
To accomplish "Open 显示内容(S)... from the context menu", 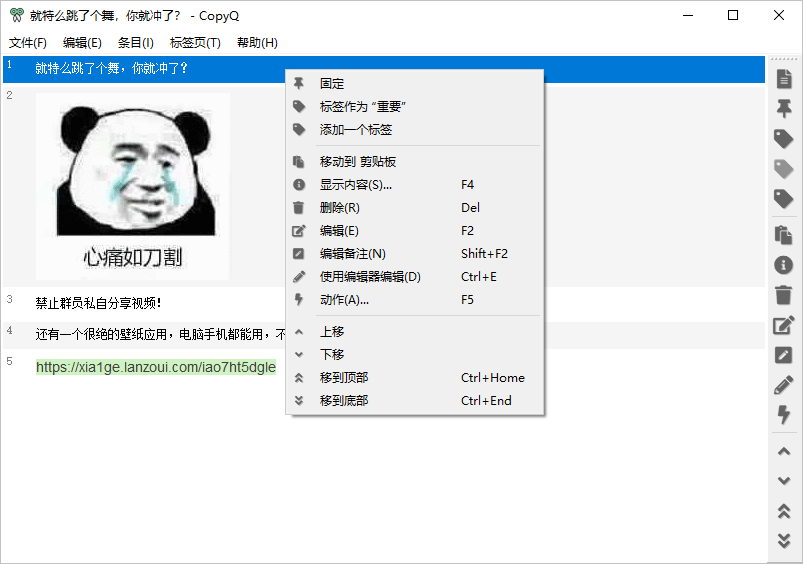I will tap(415, 185).
